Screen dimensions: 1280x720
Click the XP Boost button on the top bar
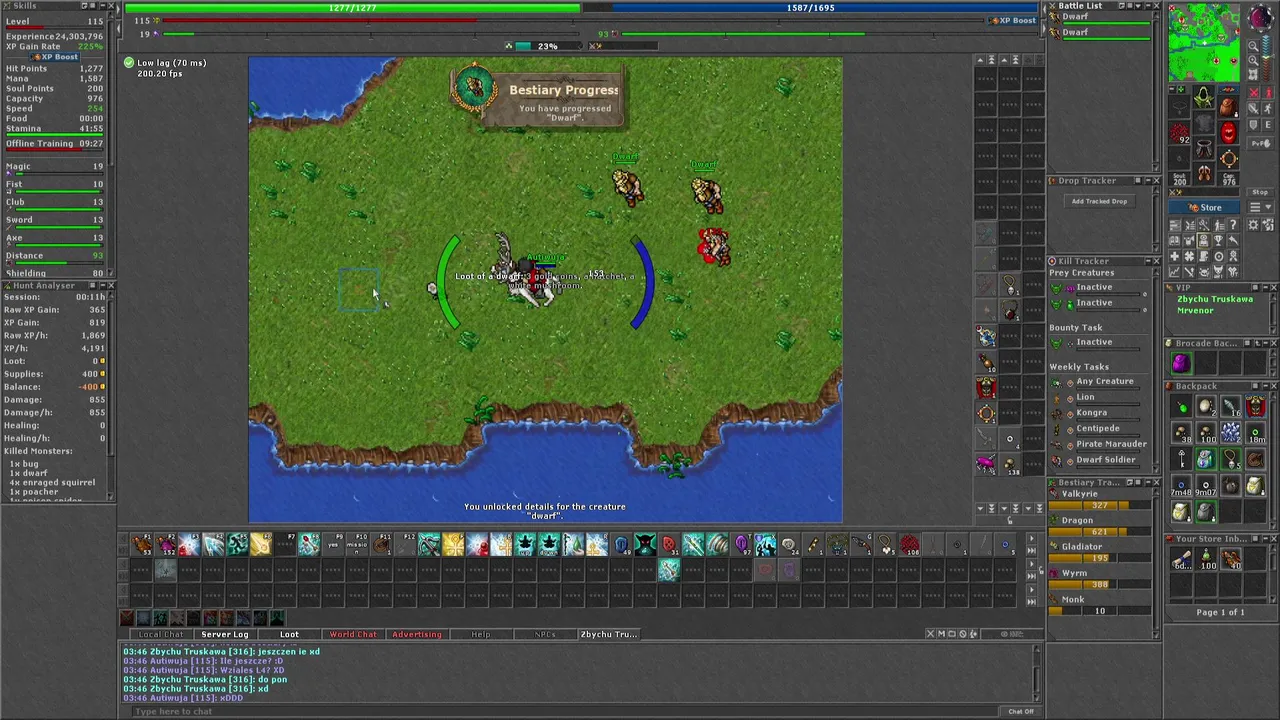tap(1012, 20)
